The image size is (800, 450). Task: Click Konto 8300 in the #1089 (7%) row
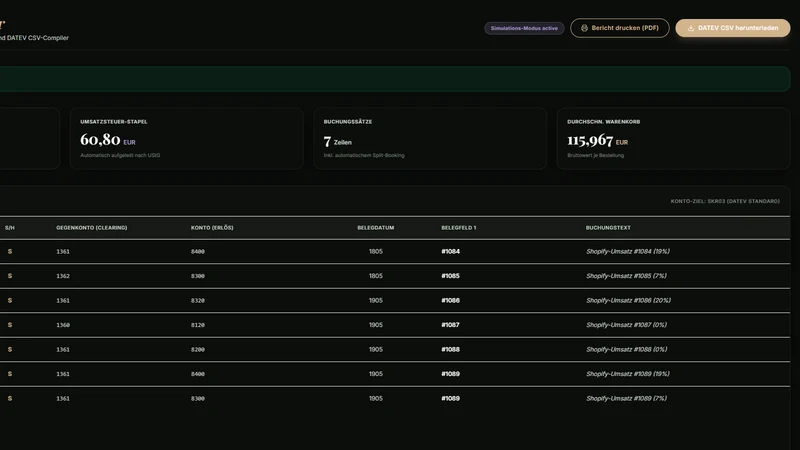198,398
